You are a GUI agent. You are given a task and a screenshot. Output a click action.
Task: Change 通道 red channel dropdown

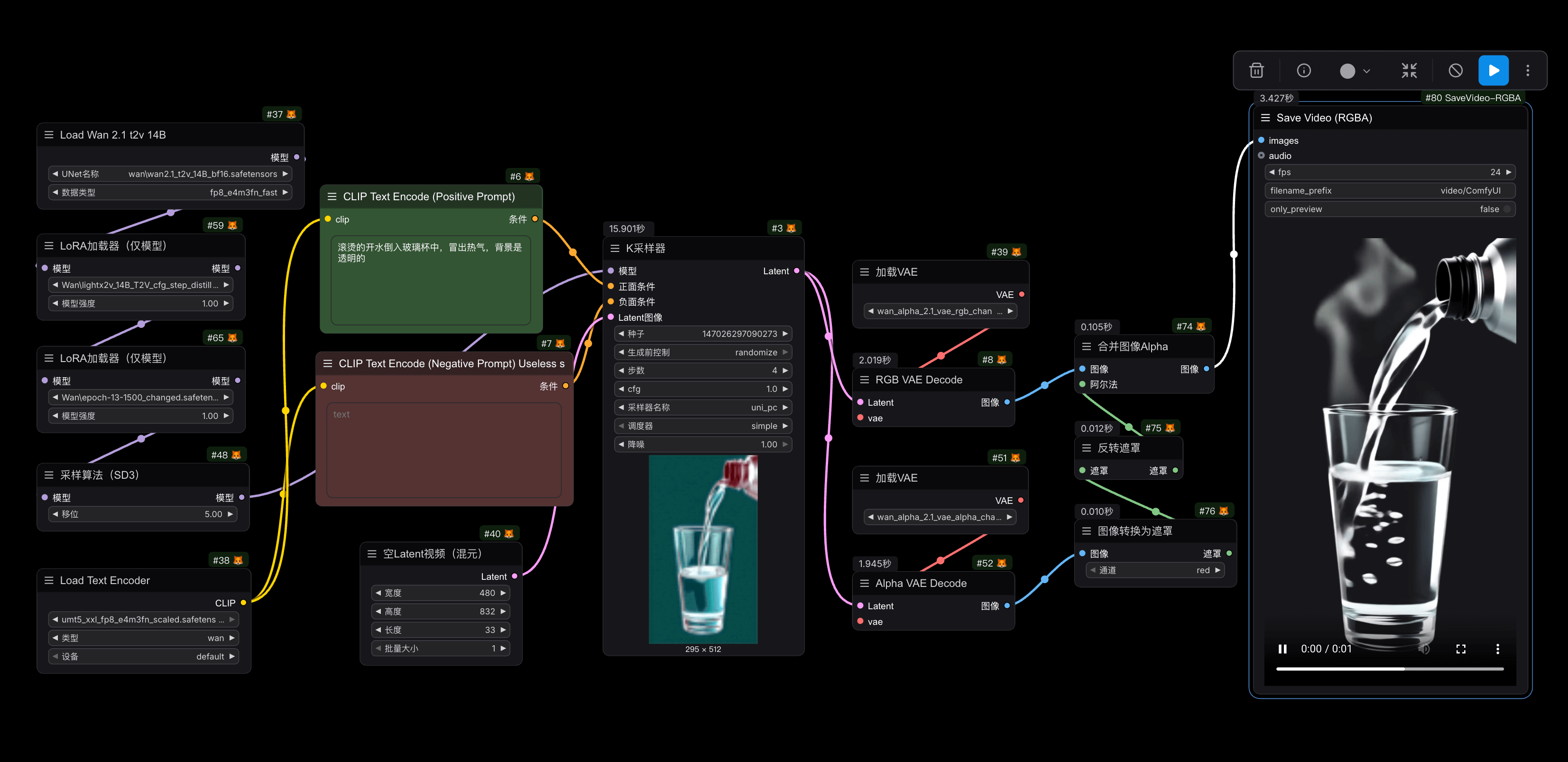[1155, 571]
